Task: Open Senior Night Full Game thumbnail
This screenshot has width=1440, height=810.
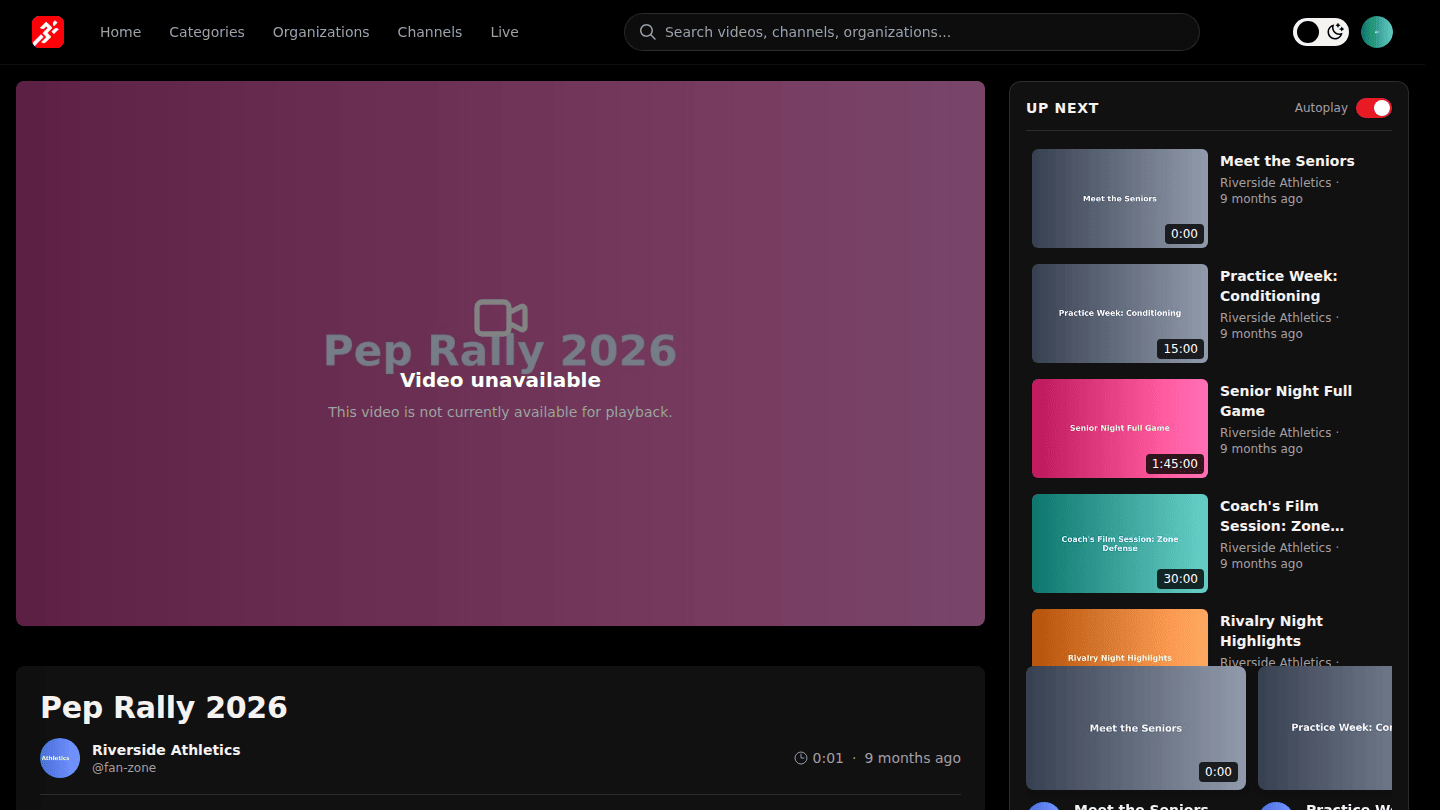Action: click(x=1120, y=428)
